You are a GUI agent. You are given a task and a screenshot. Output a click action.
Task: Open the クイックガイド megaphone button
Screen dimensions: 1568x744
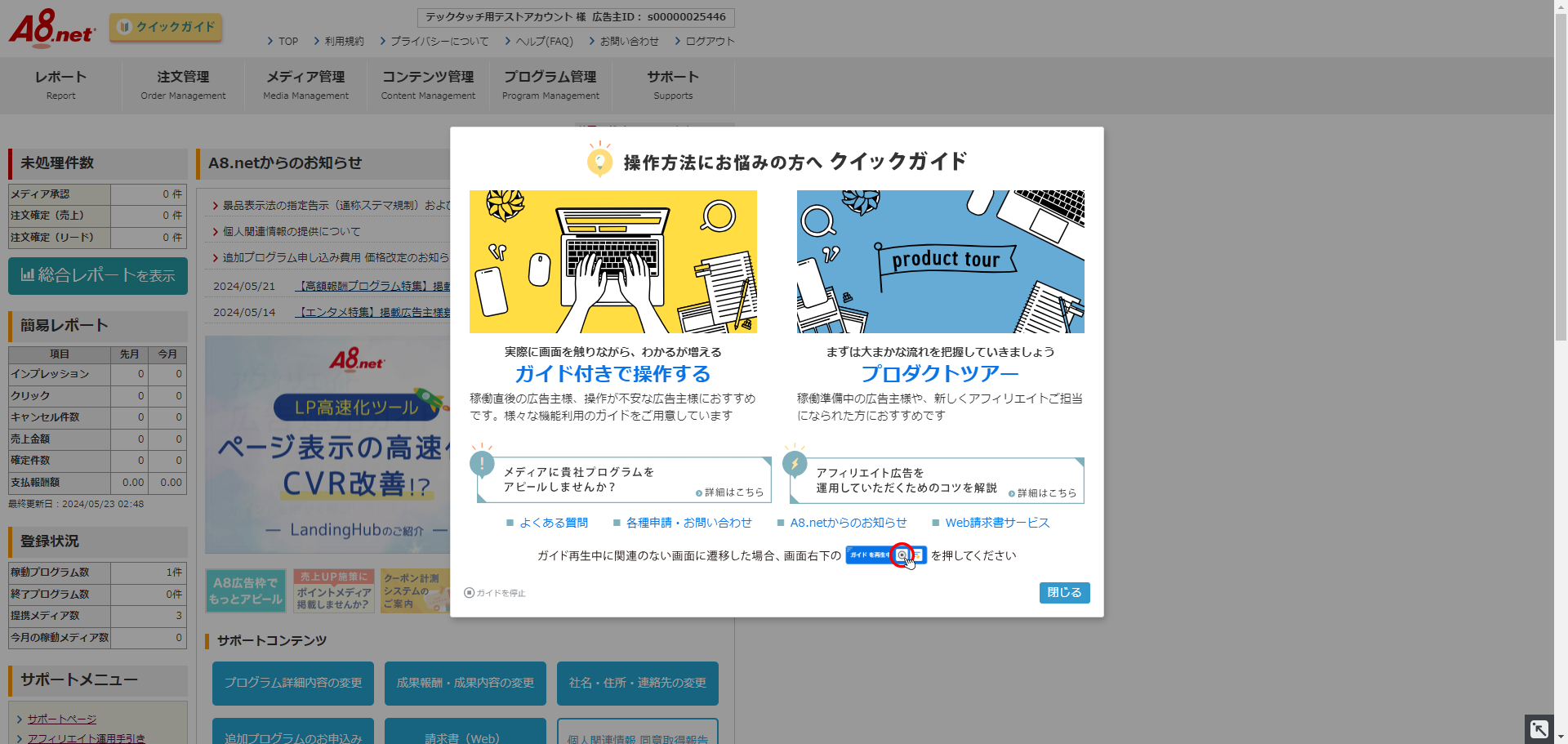165,27
